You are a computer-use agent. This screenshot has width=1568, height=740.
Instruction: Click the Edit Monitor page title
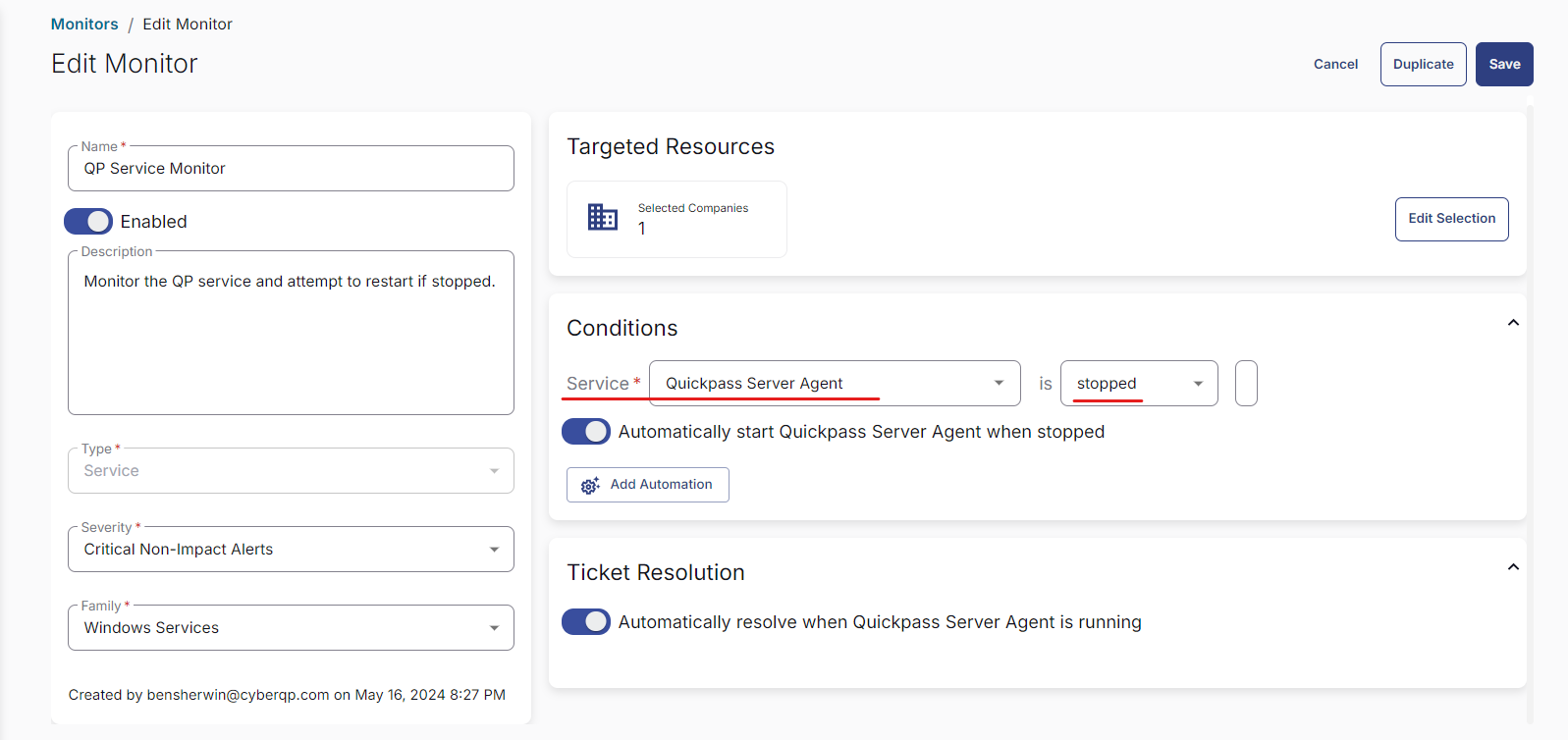[125, 64]
